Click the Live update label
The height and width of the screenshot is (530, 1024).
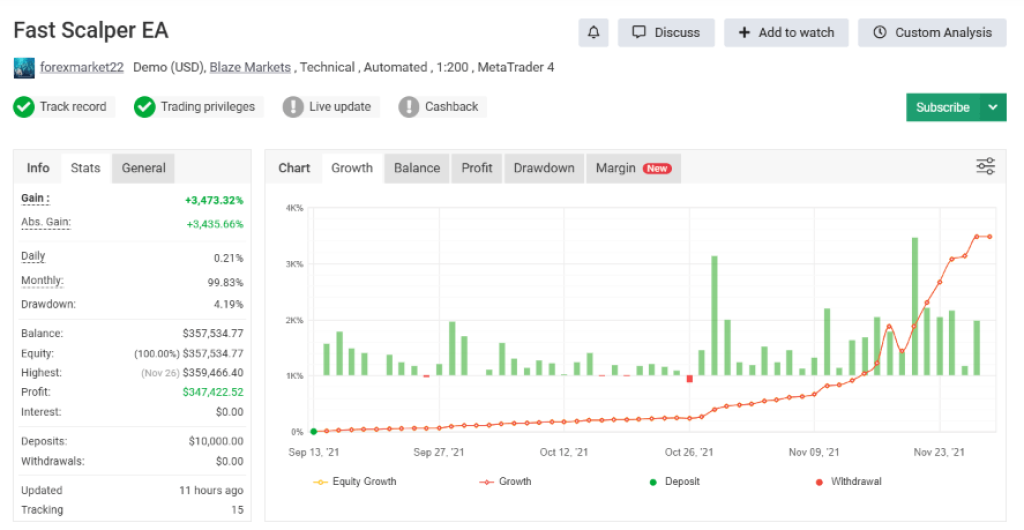coord(340,107)
